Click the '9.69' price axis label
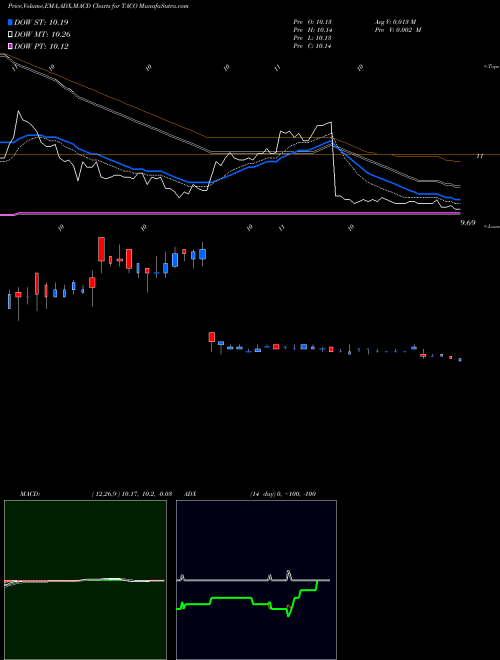The height and width of the screenshot is (660, 500). coord(468,223)
